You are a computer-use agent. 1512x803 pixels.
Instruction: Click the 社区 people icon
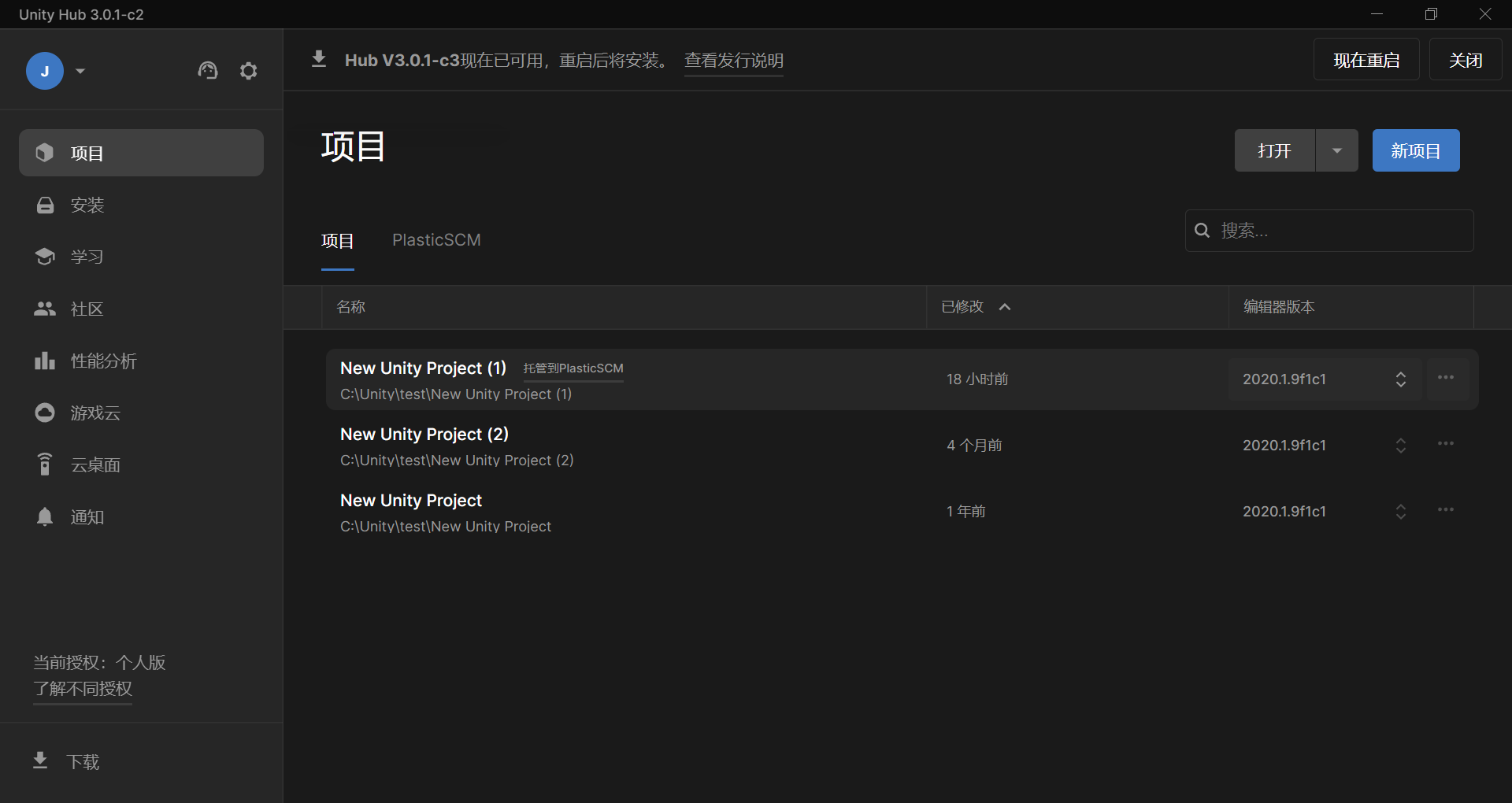pyautogui.click(x=45, y=309)
